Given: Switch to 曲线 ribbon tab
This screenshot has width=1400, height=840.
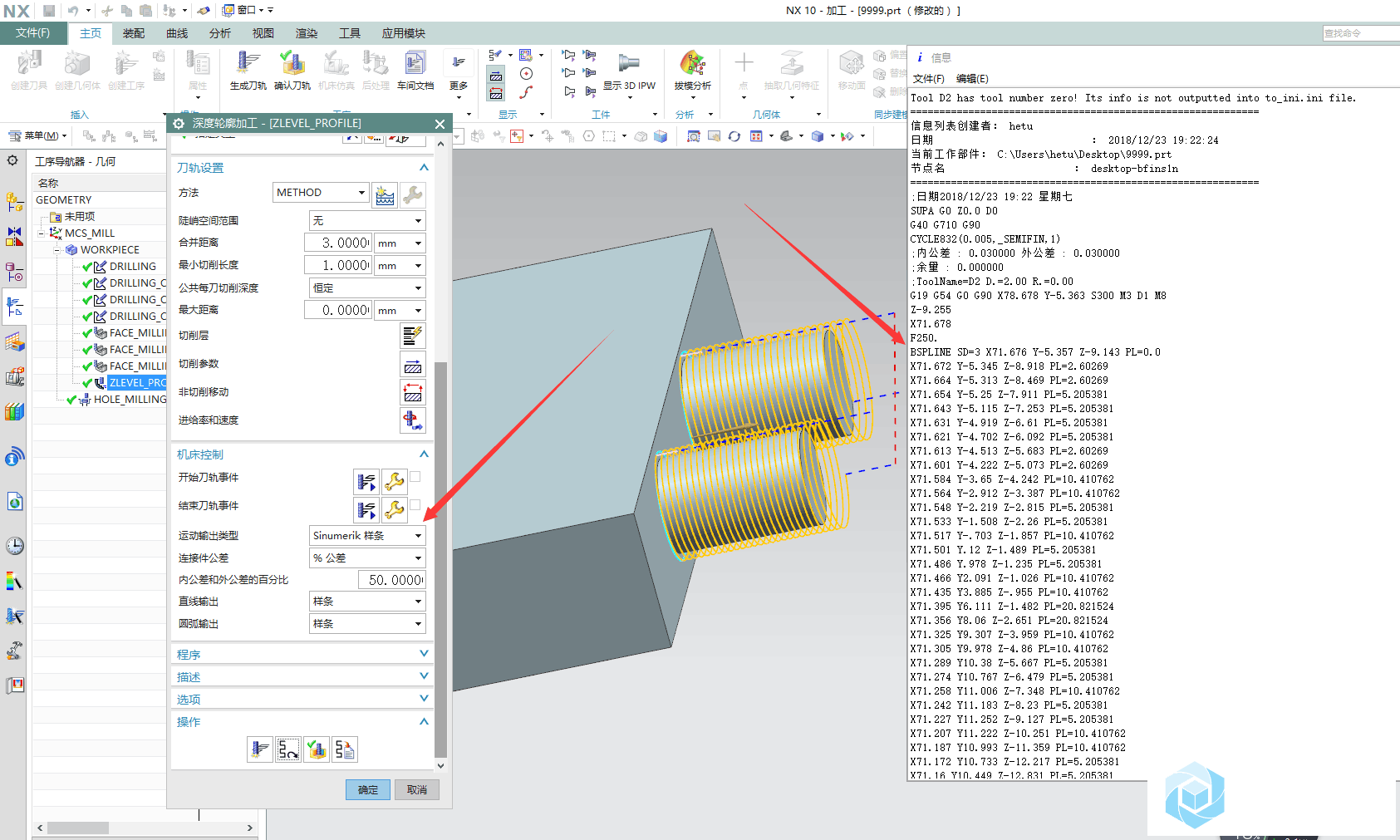Looking at the screenshot, I should [177, 33].
